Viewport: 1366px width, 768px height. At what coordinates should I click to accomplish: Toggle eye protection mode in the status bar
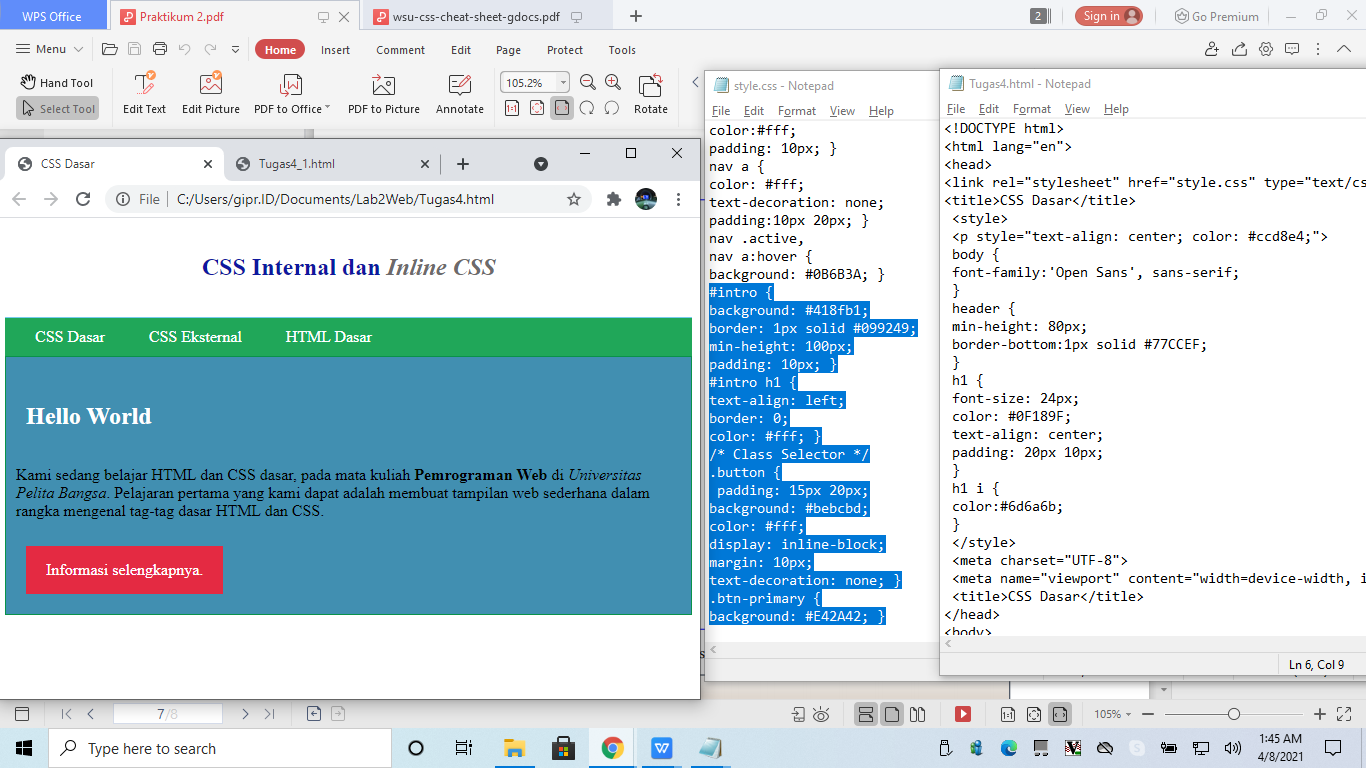[822, 714]
